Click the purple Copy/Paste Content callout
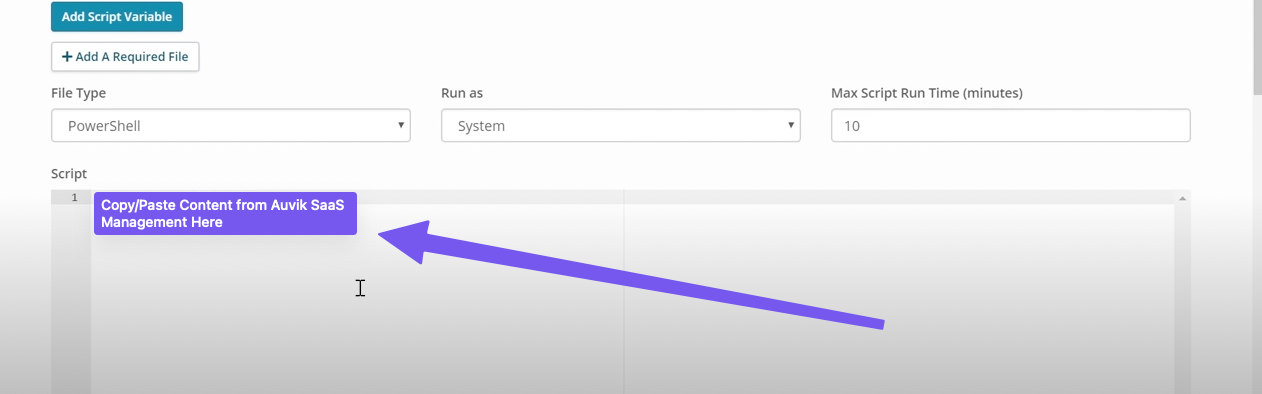The image size is (1262, 394). point(225,214)
